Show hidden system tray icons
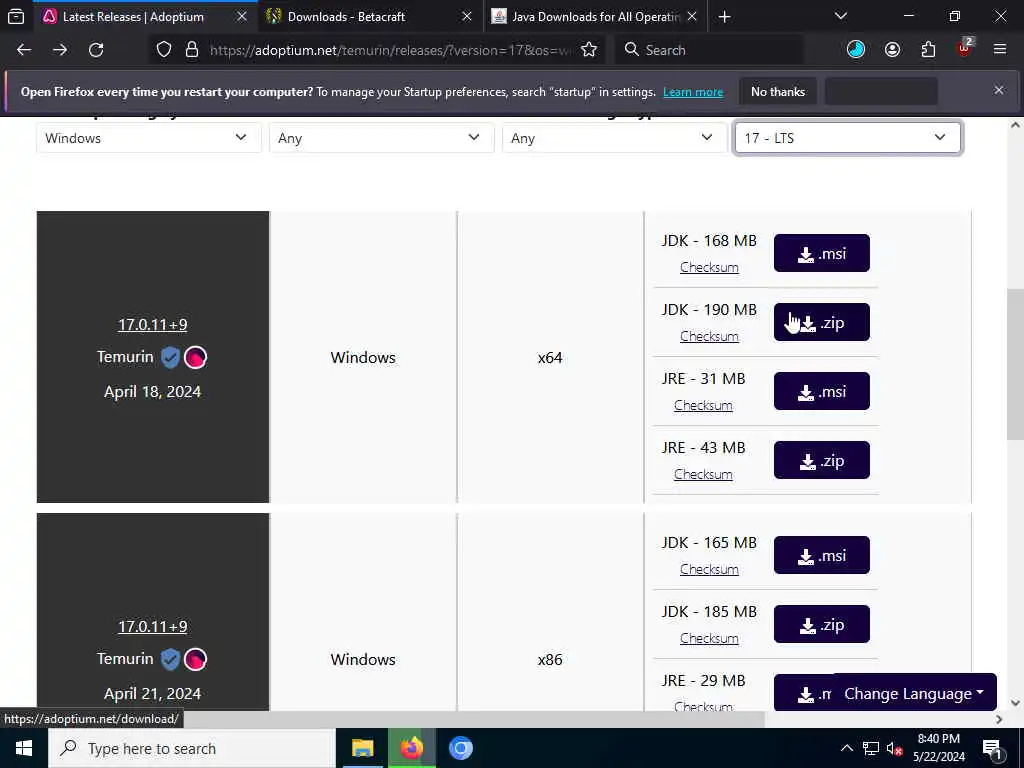This screenshot has height=768, width=1024. [846, 748]
